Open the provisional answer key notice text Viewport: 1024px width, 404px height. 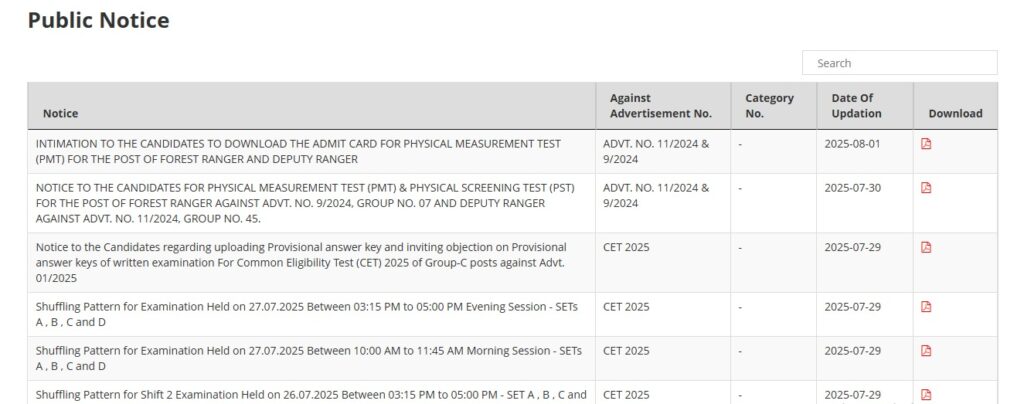(x=300, y=262)
